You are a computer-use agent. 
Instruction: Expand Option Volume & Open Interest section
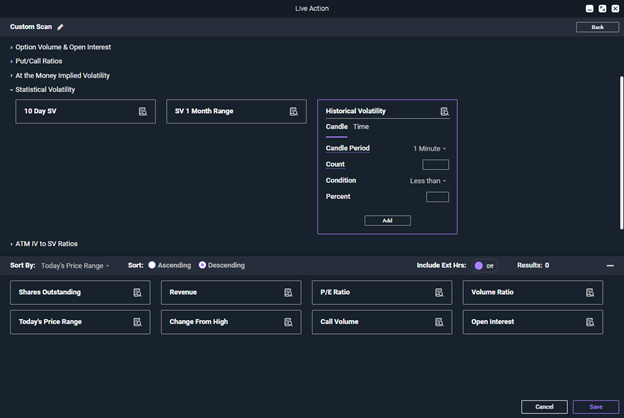click(x=60, y=47)
